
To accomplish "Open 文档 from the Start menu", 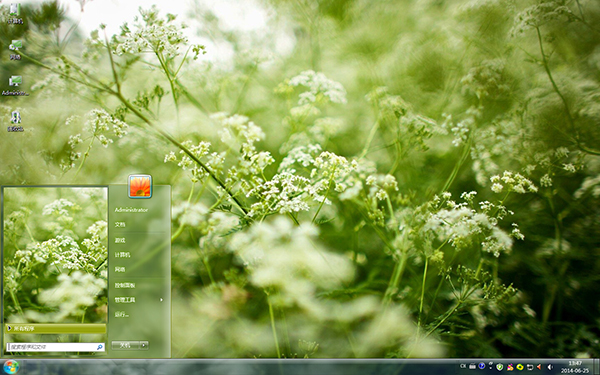I will click(120, 225).
